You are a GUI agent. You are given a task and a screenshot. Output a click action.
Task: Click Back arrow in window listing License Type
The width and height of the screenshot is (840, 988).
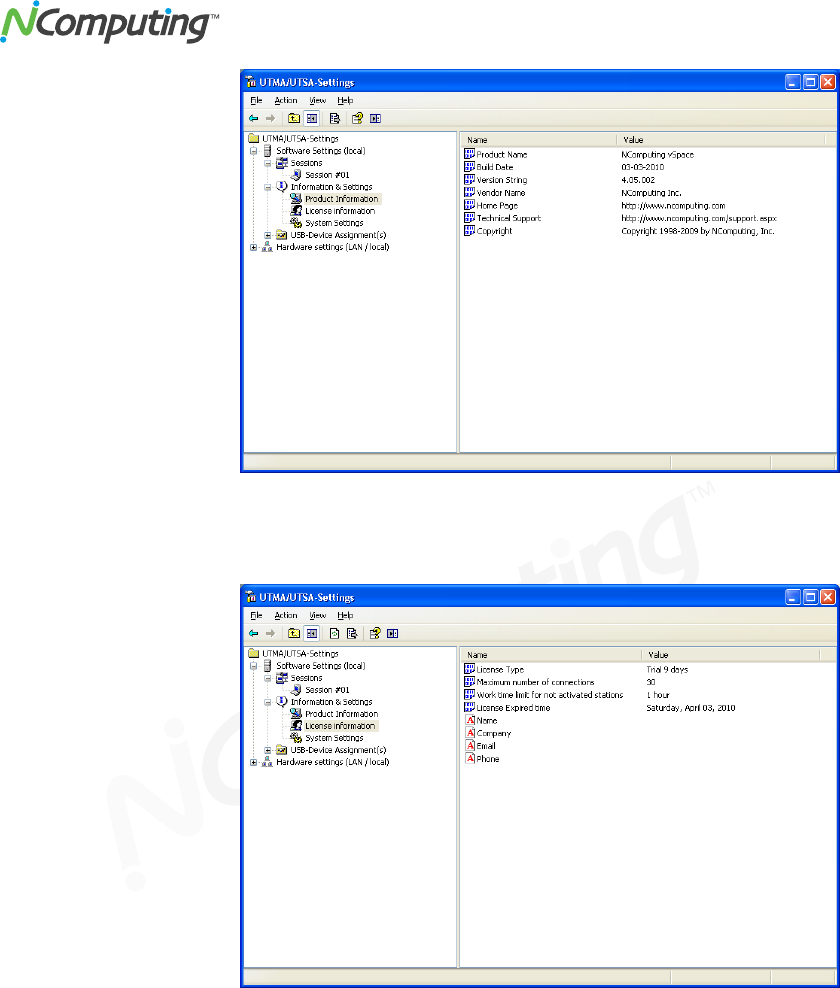click(x=253, y=633)
